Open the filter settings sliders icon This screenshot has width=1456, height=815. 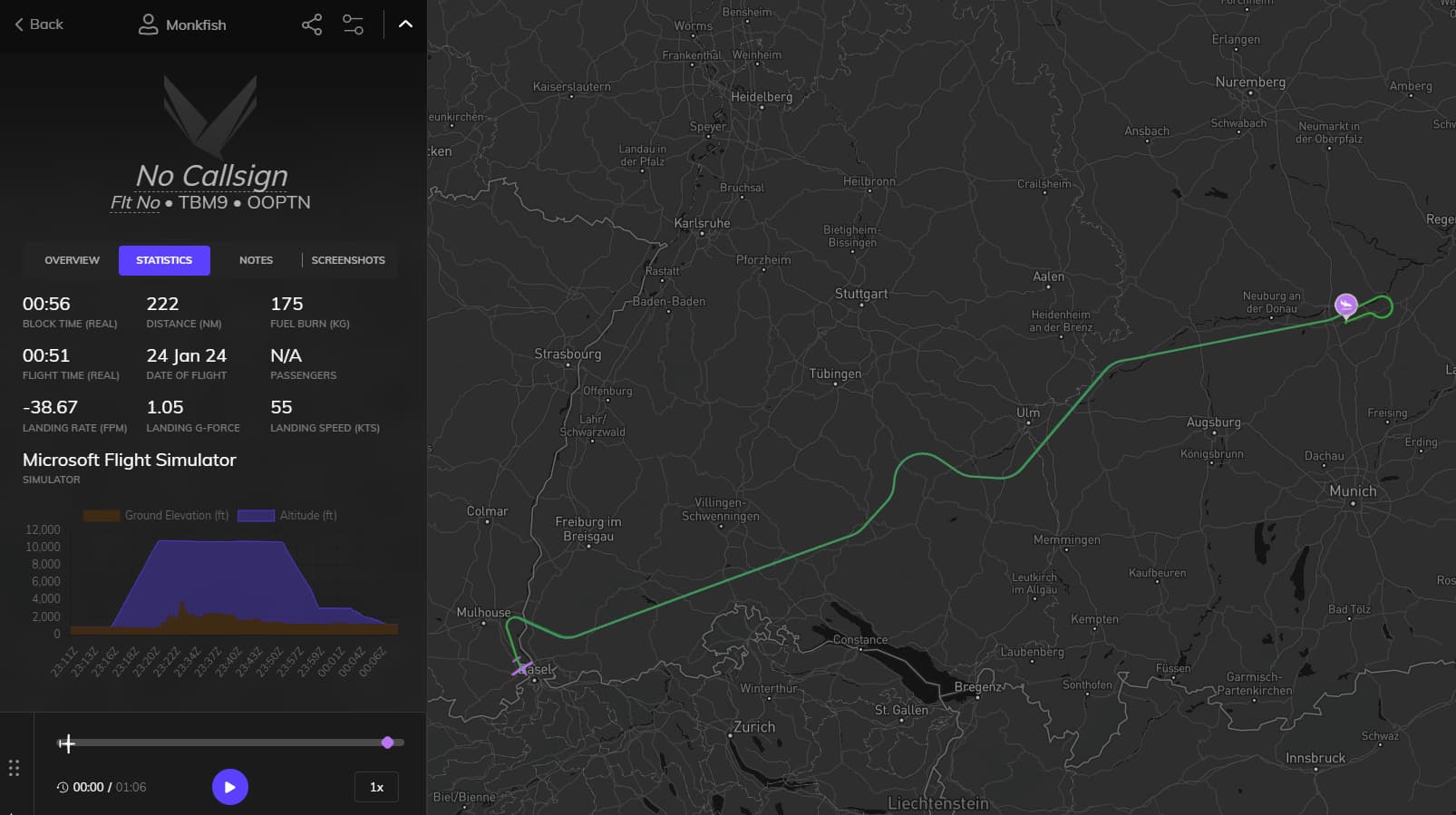click(353, 24)
